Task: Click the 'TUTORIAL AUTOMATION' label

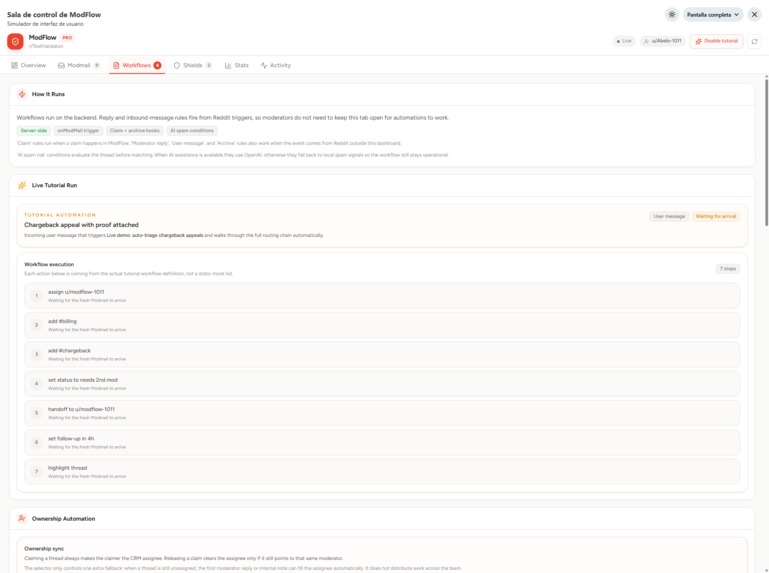Action: 60,215
